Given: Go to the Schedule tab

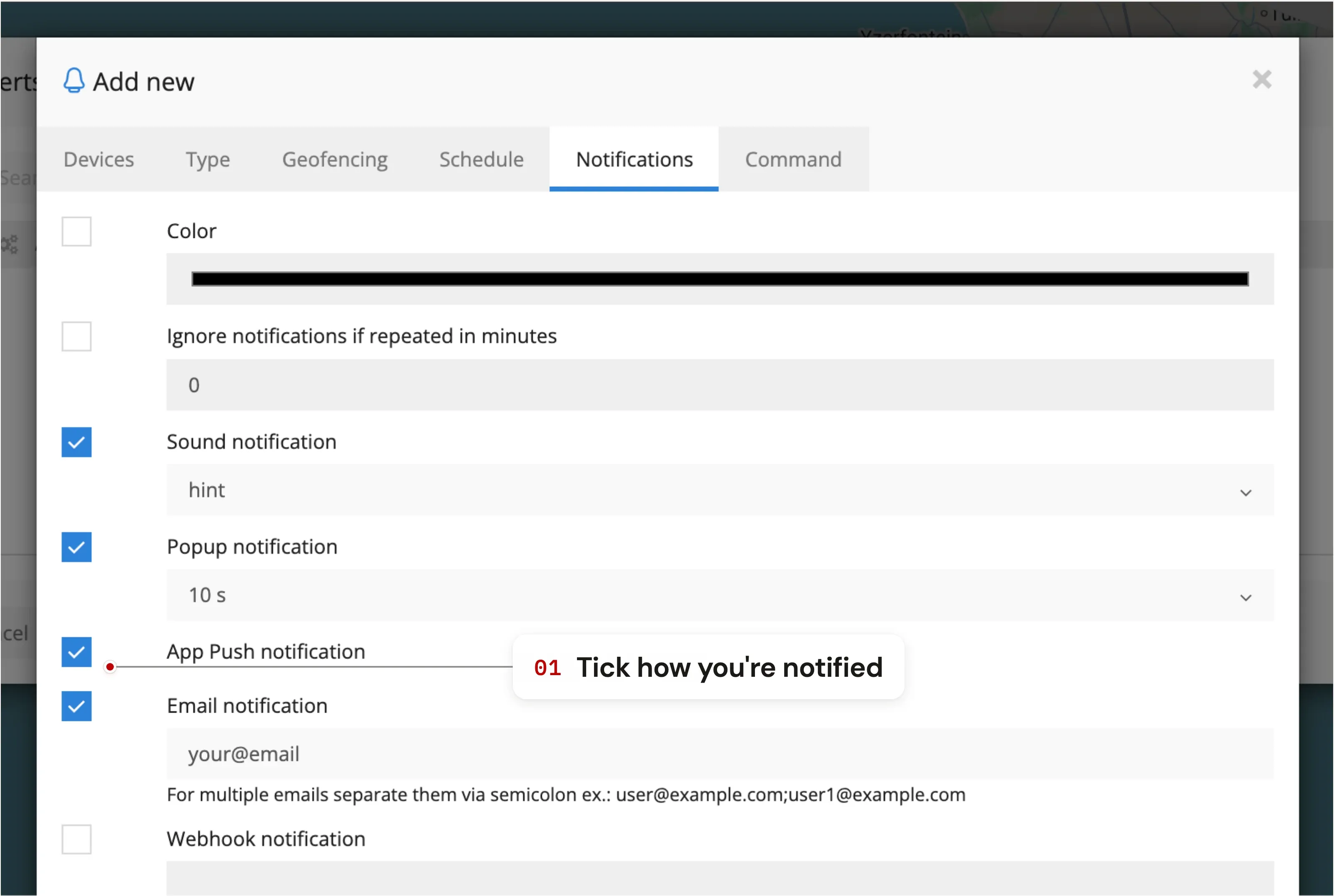Looking at the screenshot, I should click(x=481, y=160).
